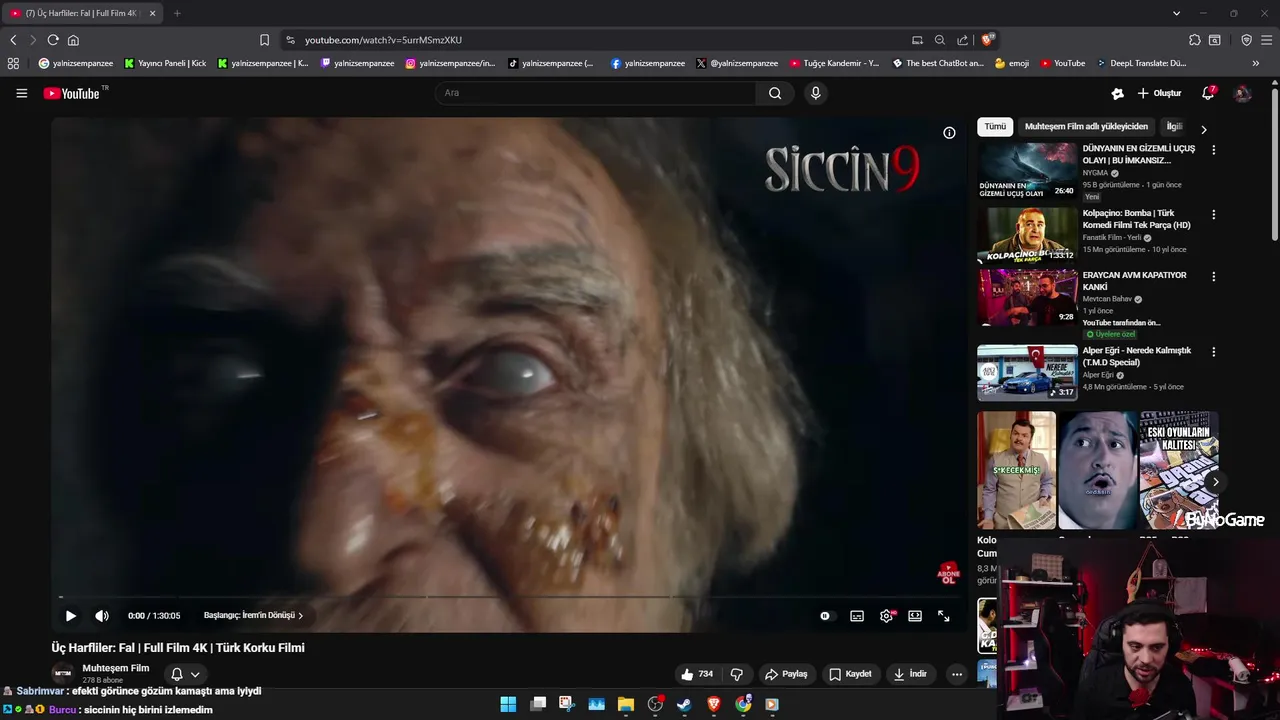Open the Brave Shields lion icon
1280x720 pixels.
click(x=987, y=40)
